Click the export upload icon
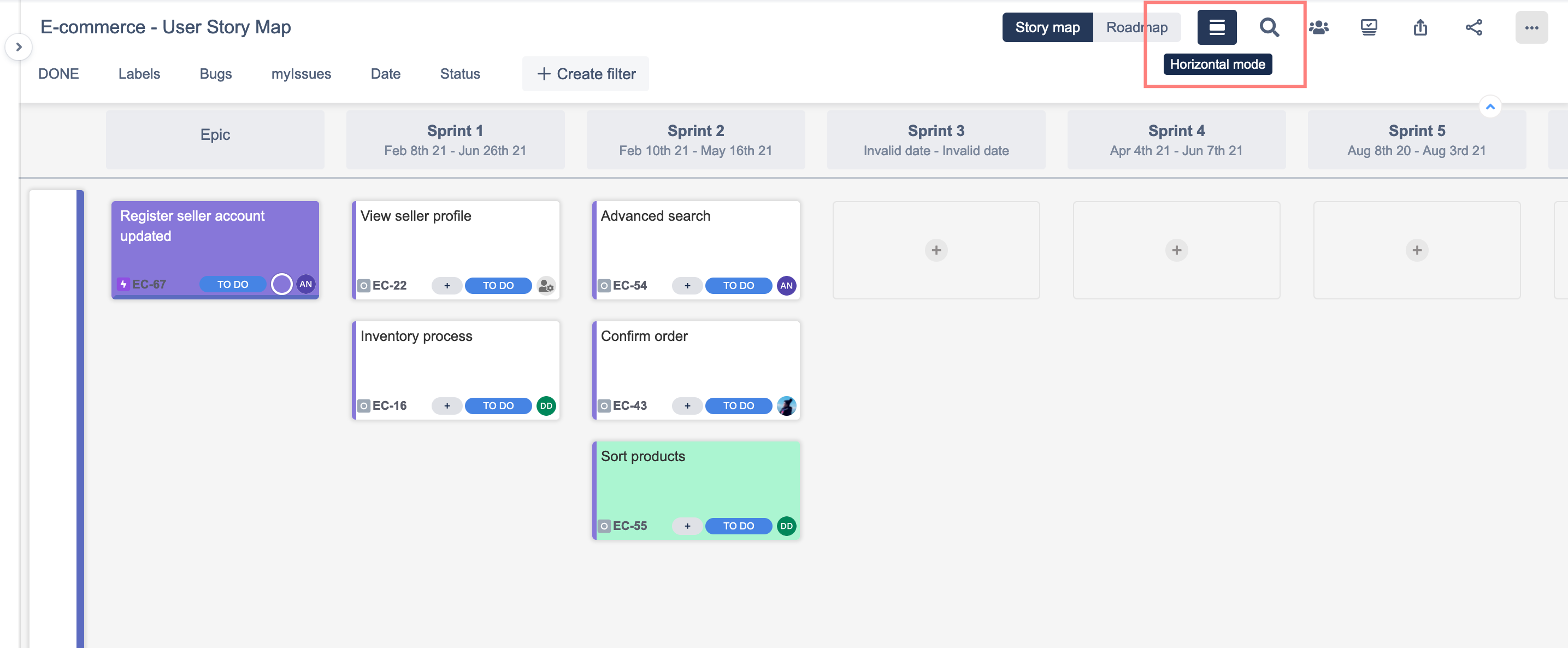The height and width of the screenshot is (648, 1568). (1419, 27)
